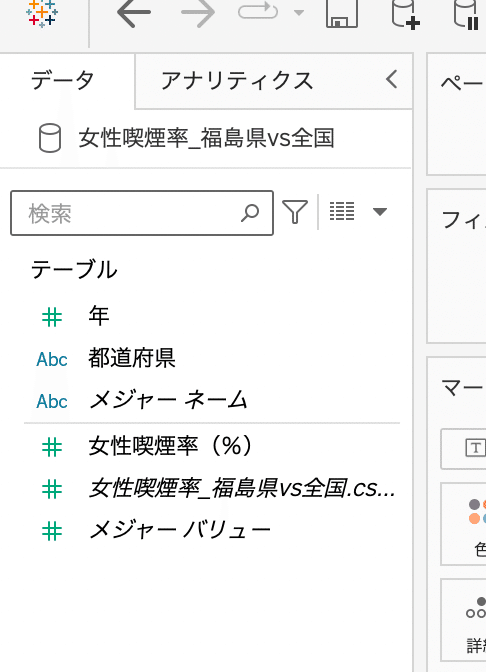Add new data source icon
486x672 pixels.
[405, 14]
